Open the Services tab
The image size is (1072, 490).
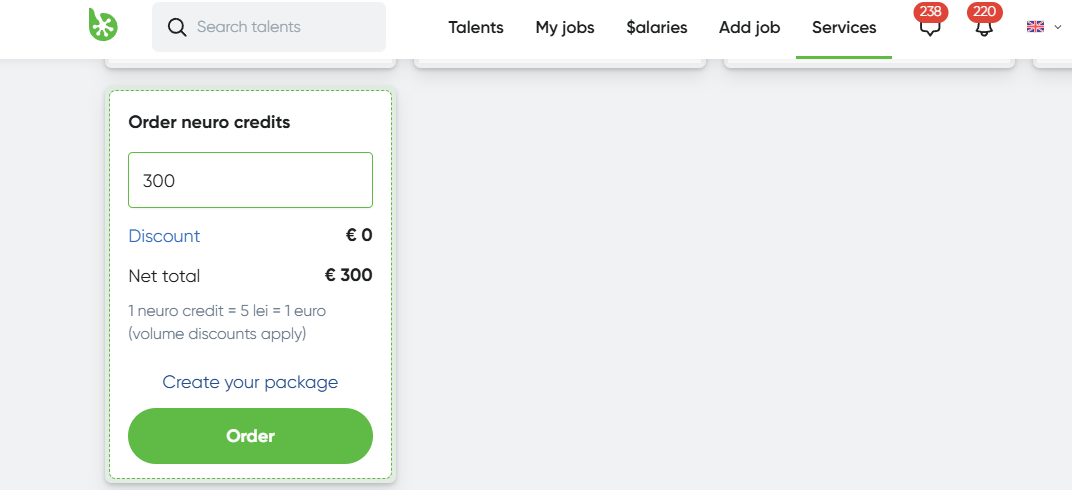(844, 28)
